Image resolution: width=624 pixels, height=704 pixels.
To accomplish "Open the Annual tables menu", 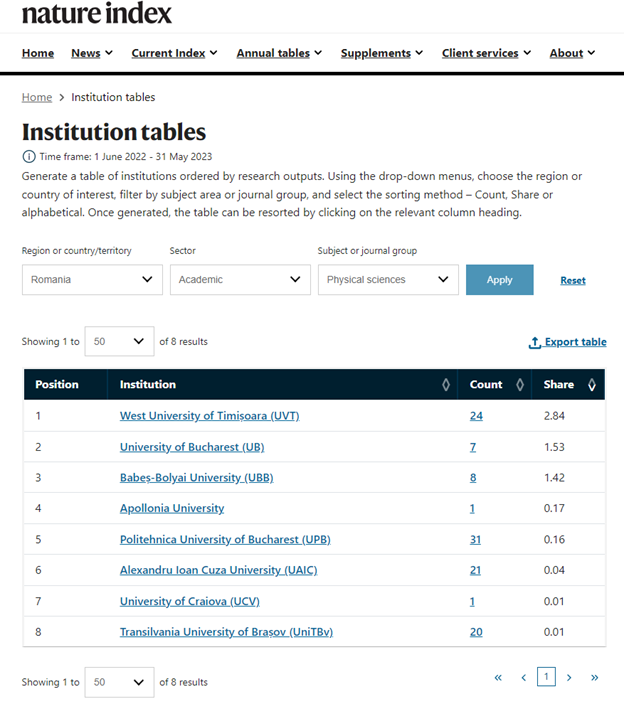I will (x=279, y=53).
